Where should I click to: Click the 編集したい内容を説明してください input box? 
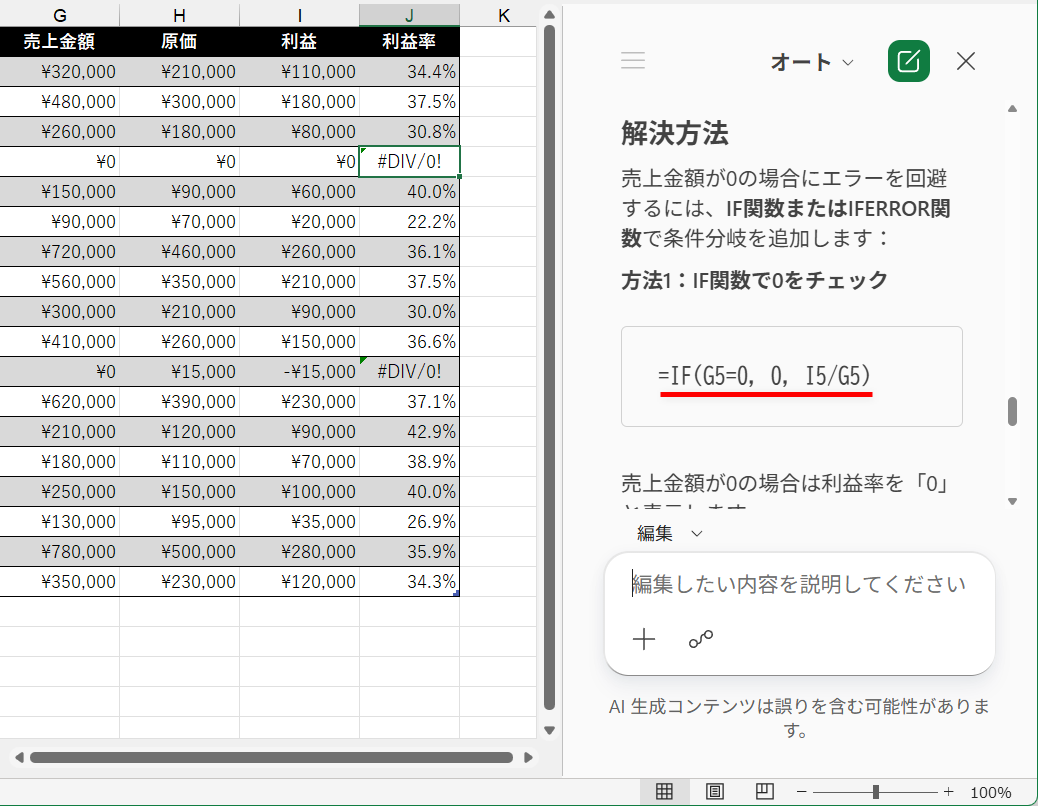click(798, 584)
